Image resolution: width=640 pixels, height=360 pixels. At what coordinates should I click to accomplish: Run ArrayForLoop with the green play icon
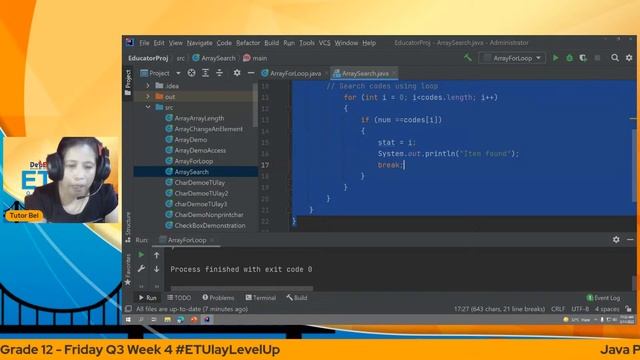click(x=556, y=58)
